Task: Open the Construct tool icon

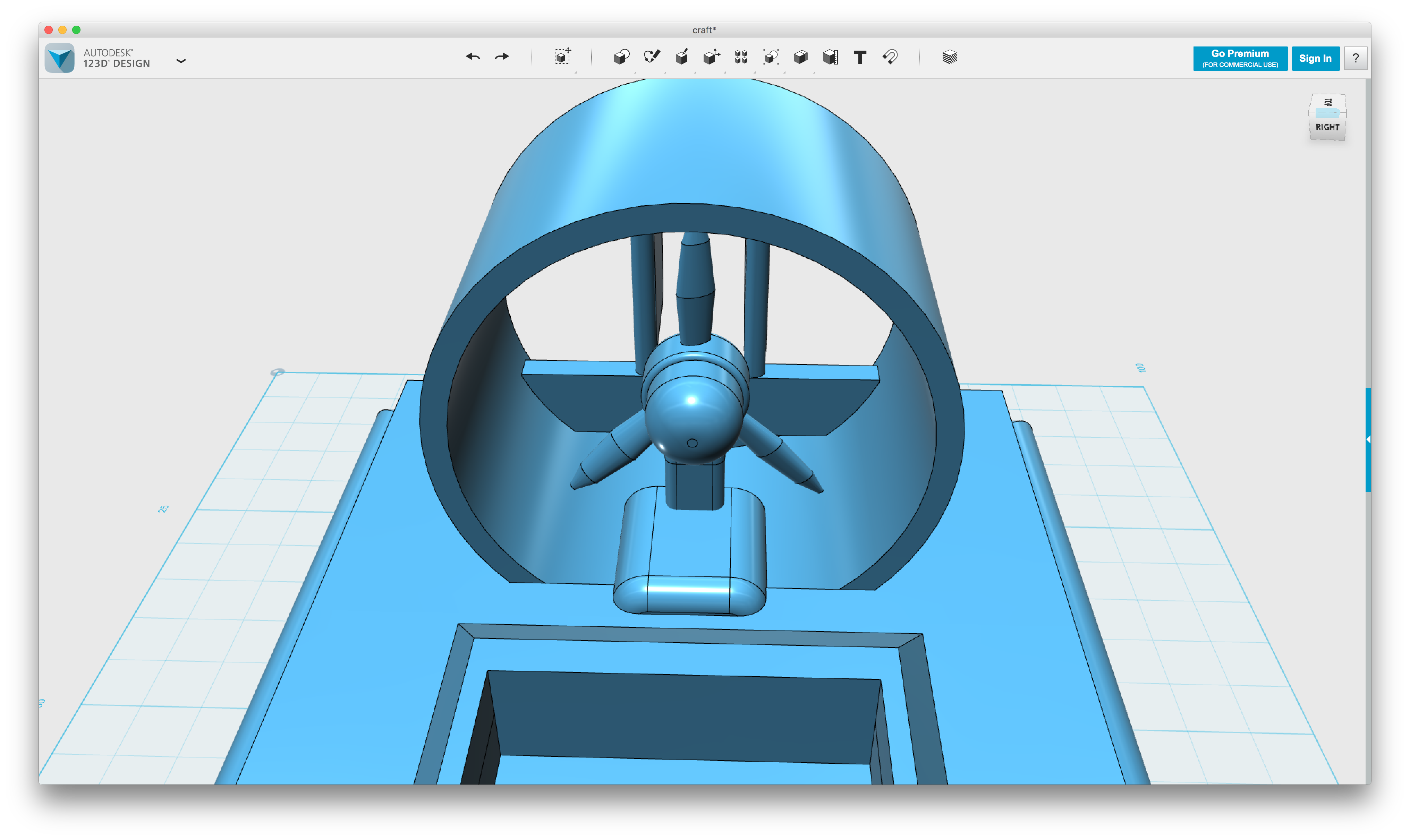Action: coord(681,57)
